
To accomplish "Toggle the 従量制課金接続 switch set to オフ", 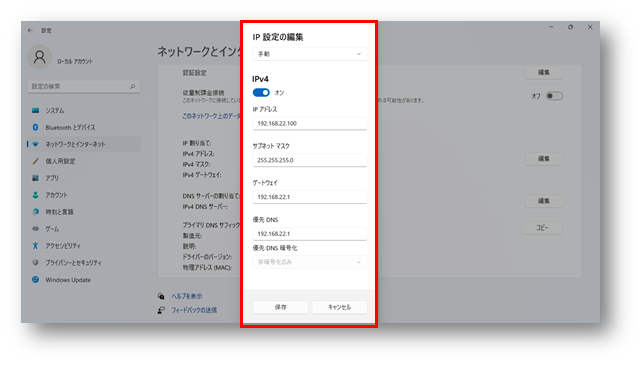I will click(x=554, y=96).
